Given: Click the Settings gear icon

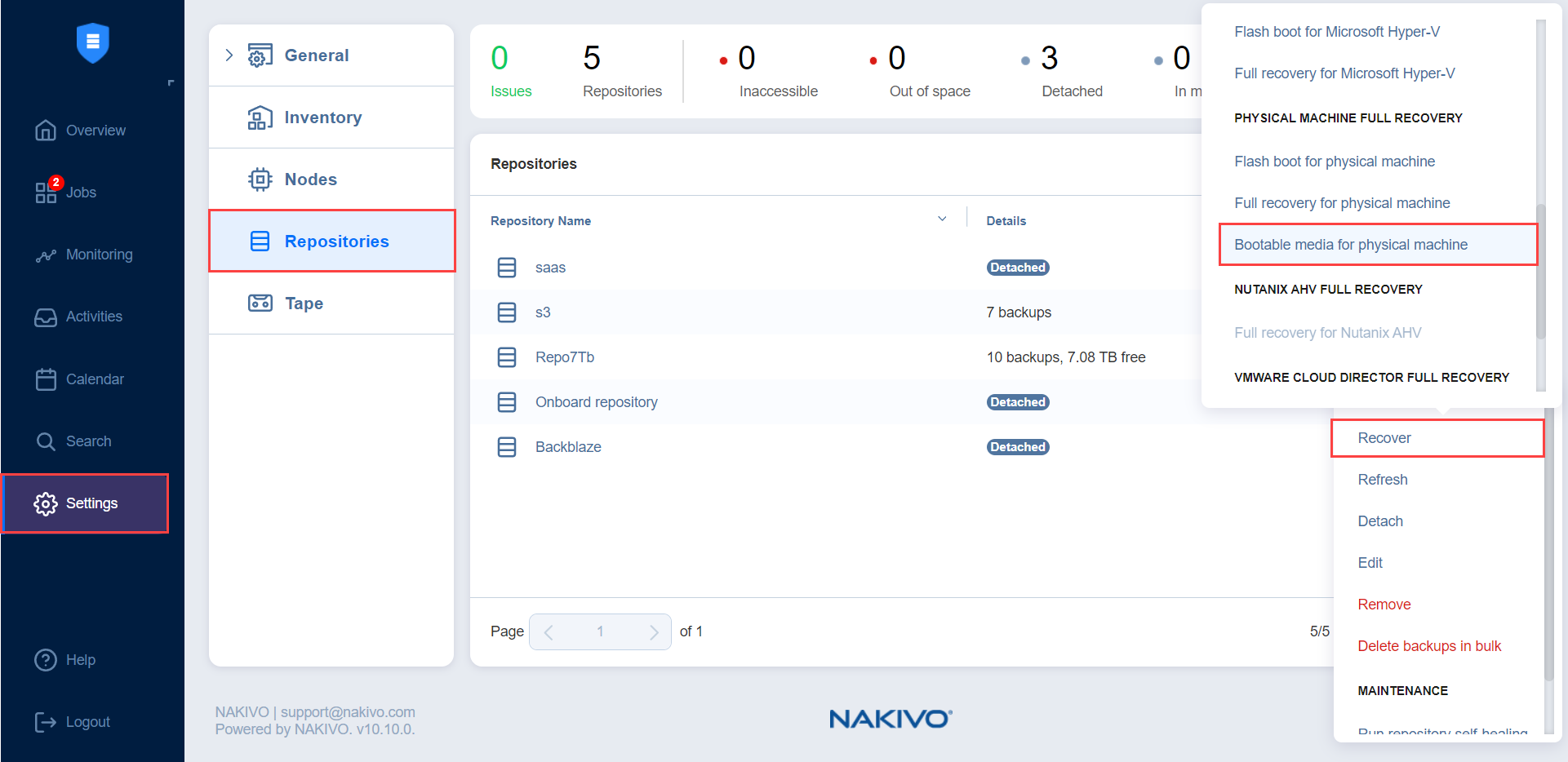Looking at the screenshot, I should point(46,503).
